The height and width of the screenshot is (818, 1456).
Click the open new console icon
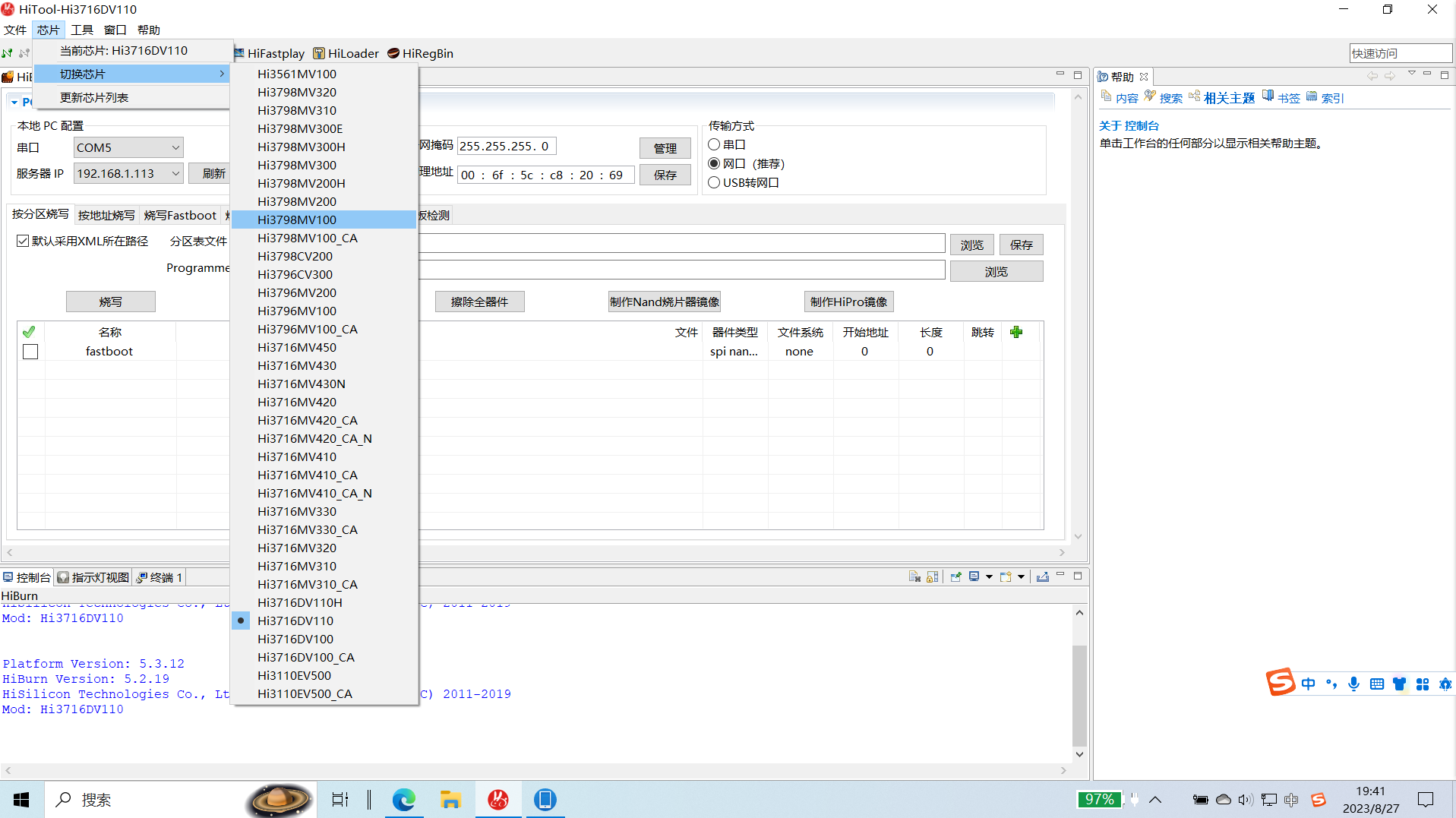coord(1006,576)
